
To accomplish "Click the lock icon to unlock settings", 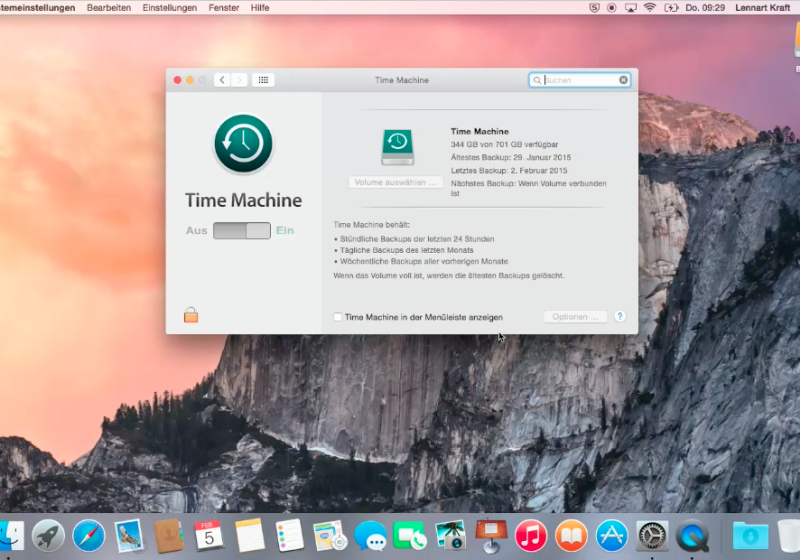I will 191,315.
